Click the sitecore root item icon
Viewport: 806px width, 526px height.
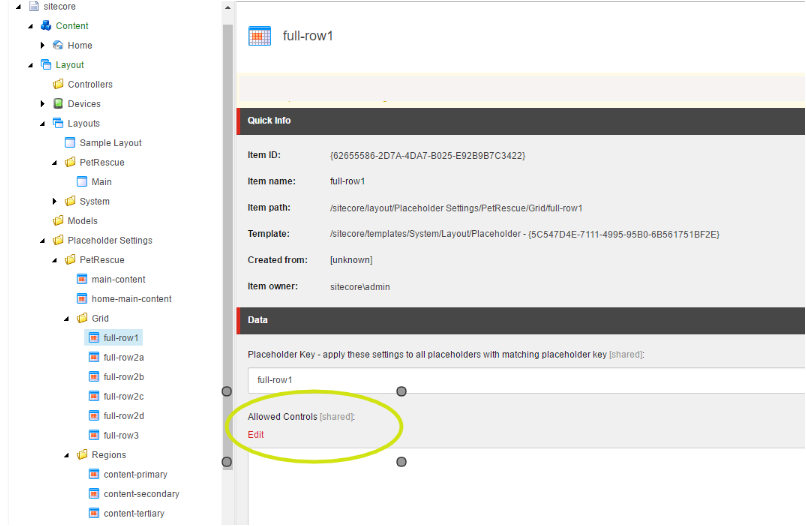pyautogui.click(x=34, y=6)
